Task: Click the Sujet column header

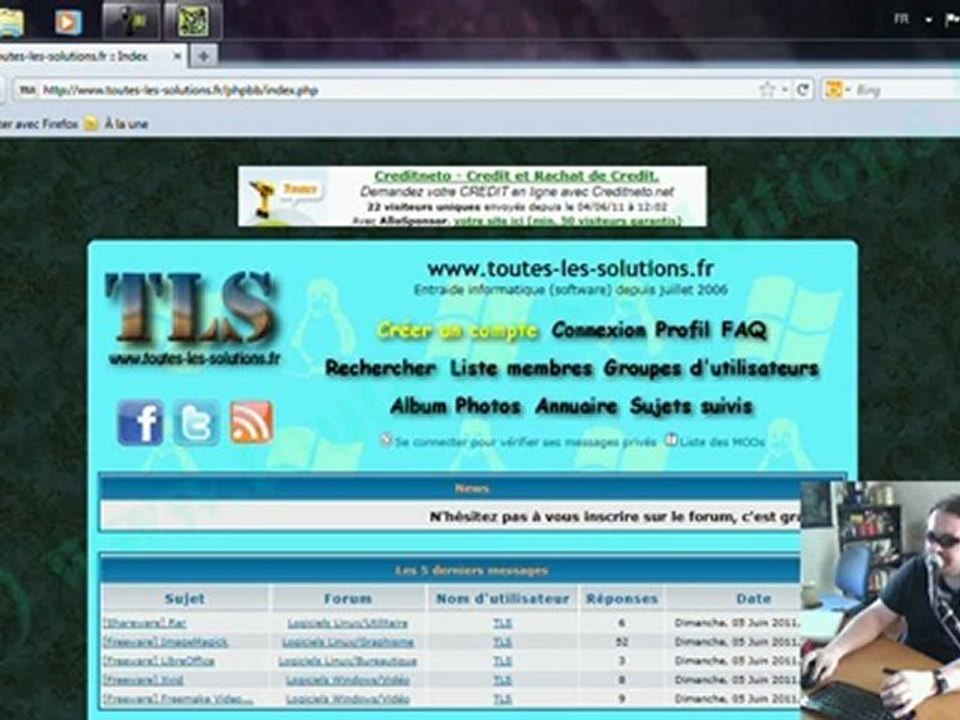Action: coord(184,599)
